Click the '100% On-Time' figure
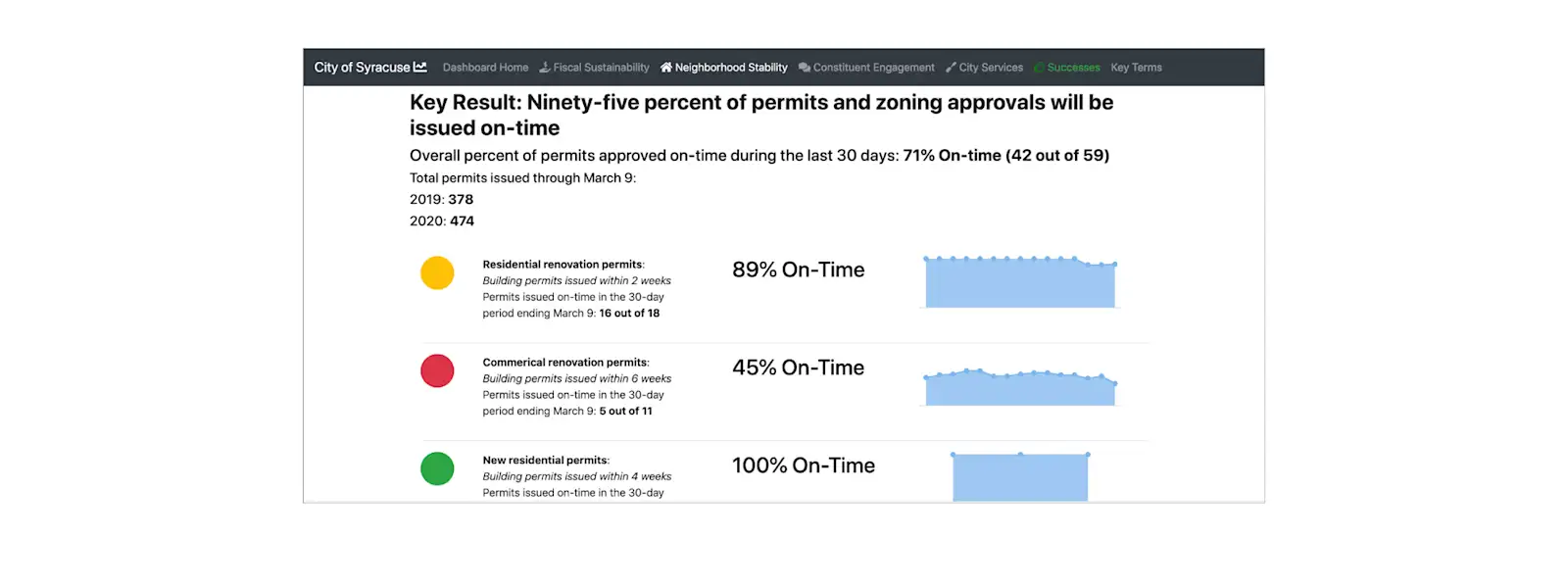Screen dimensions: 1568x588 pyautogui.click(x=804, y=465)
